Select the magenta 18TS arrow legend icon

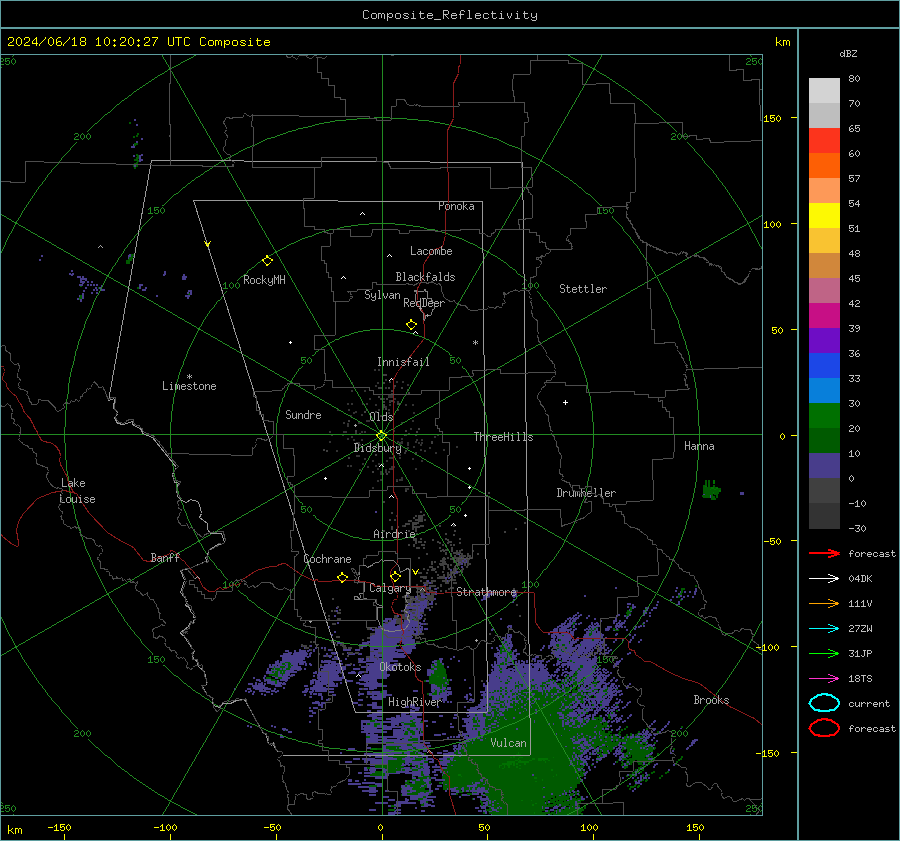pos(824,679)
